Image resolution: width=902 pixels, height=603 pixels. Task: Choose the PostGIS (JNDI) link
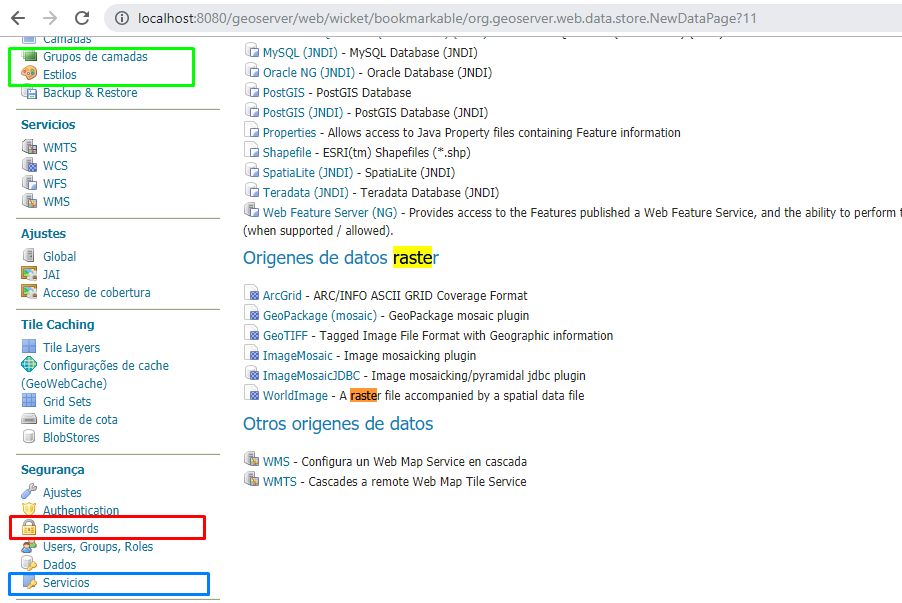tap(303, 113)
